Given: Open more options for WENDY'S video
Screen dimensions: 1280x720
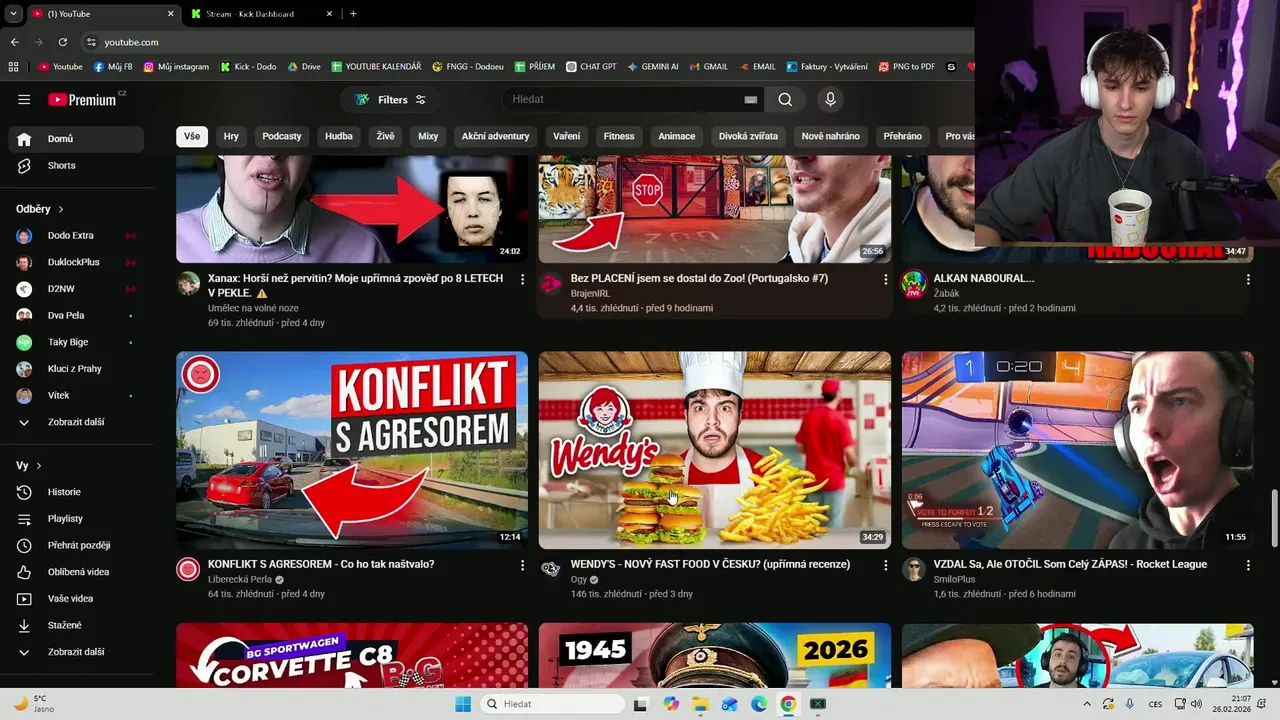Looking at the screenshot, I should pos(885,565).
